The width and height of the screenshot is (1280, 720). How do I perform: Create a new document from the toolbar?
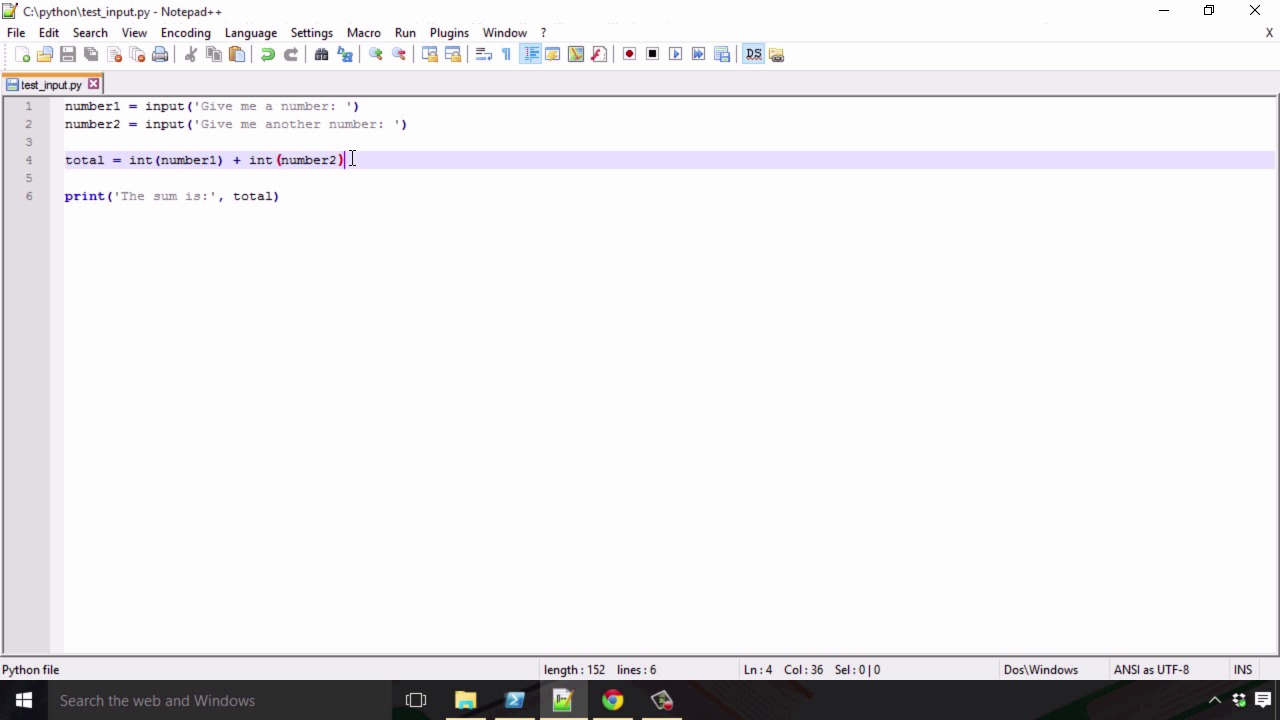coord(22,54)
